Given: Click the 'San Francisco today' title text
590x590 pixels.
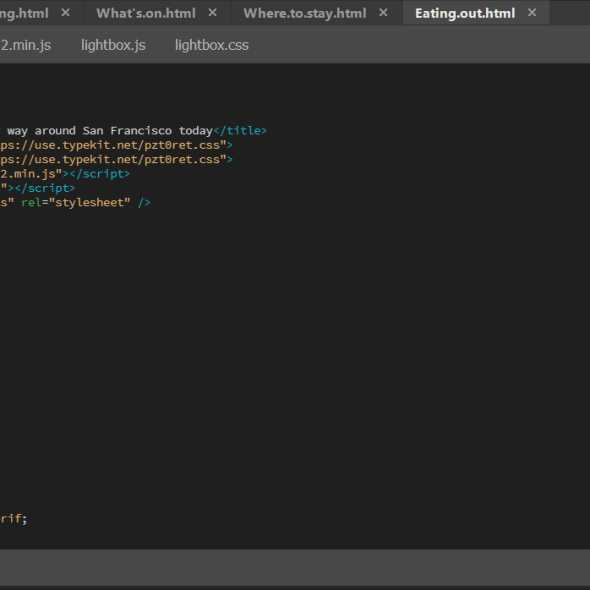Looking at the screenshot, I should pyautogui.click(x=148, y=131).
